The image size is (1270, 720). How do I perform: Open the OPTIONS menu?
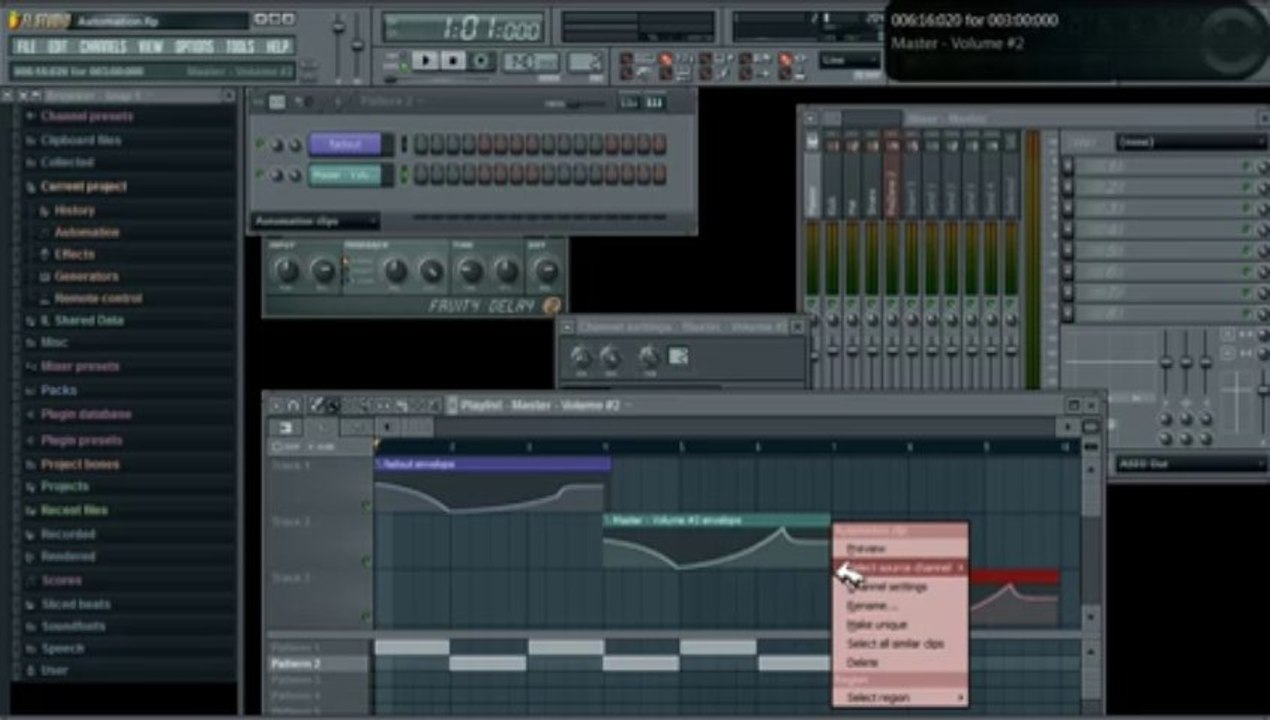click(194, 47)
